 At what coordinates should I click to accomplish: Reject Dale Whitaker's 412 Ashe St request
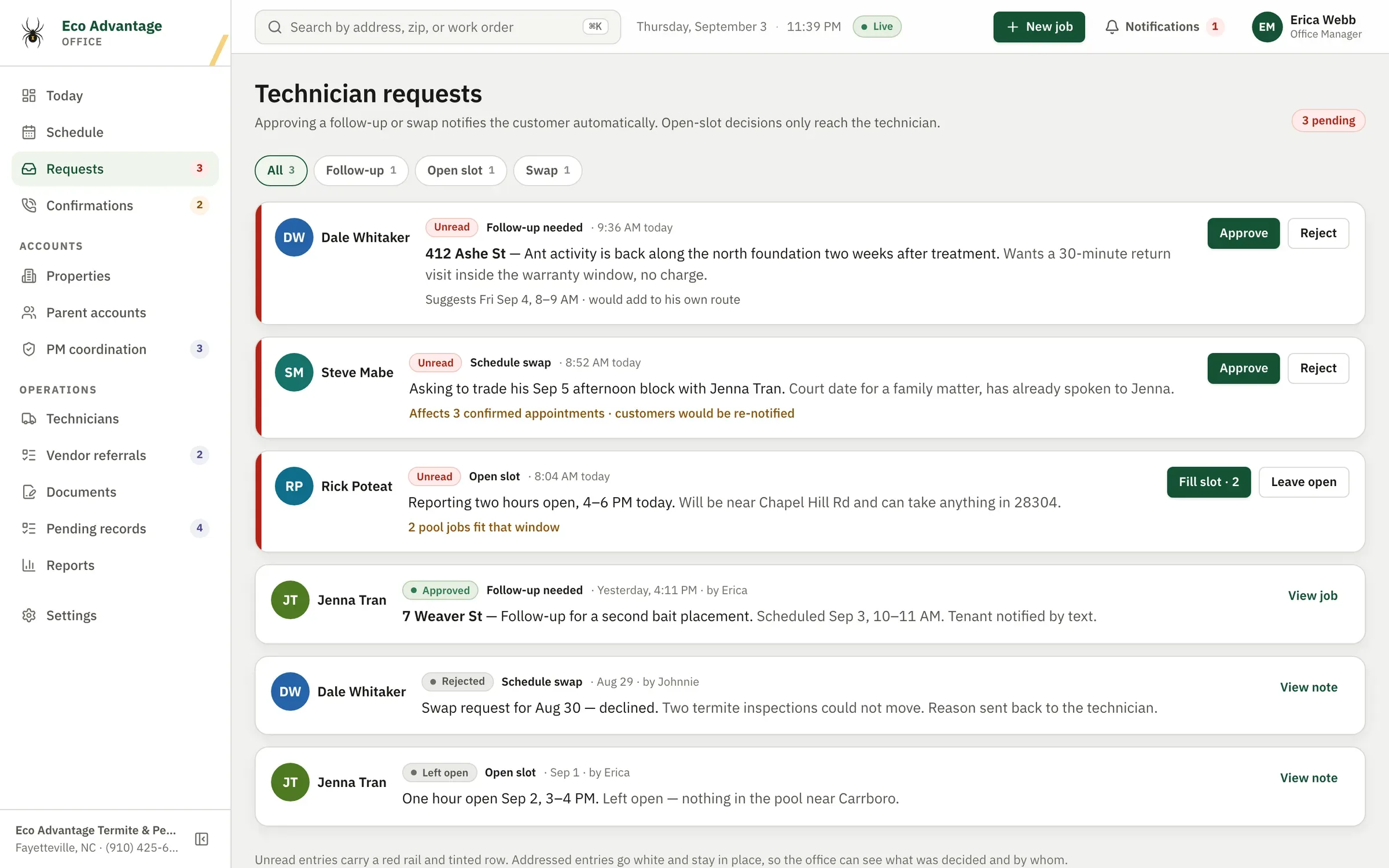point(1318,233)
